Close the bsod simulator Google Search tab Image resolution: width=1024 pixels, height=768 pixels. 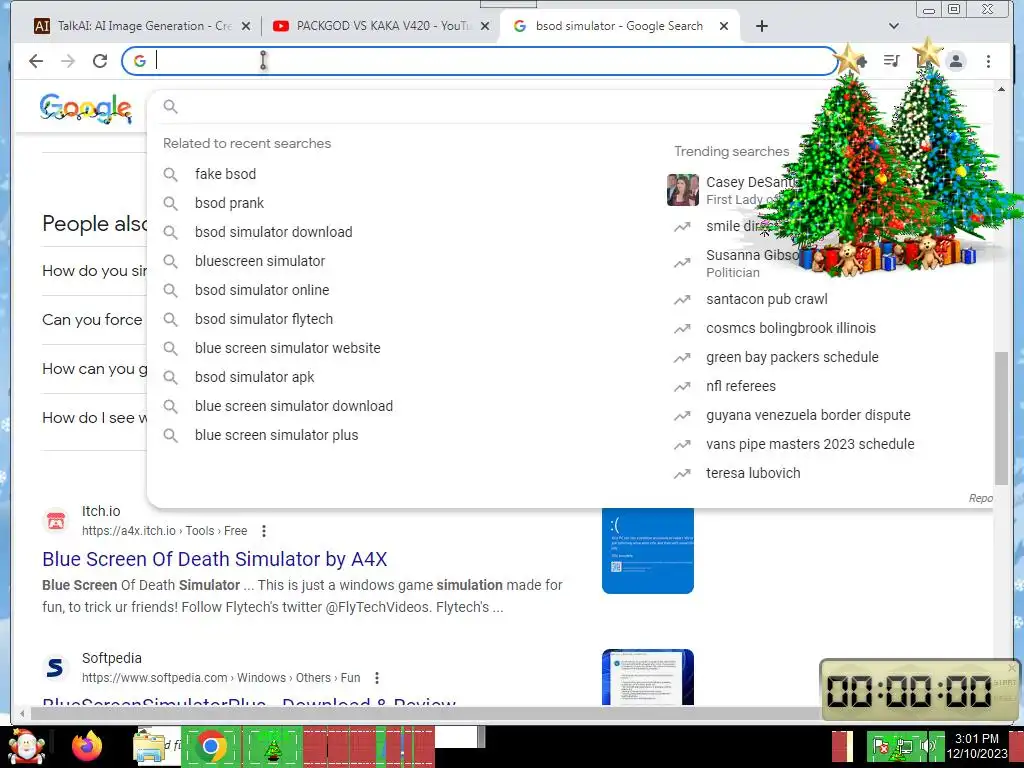click(x=724, y=26)
